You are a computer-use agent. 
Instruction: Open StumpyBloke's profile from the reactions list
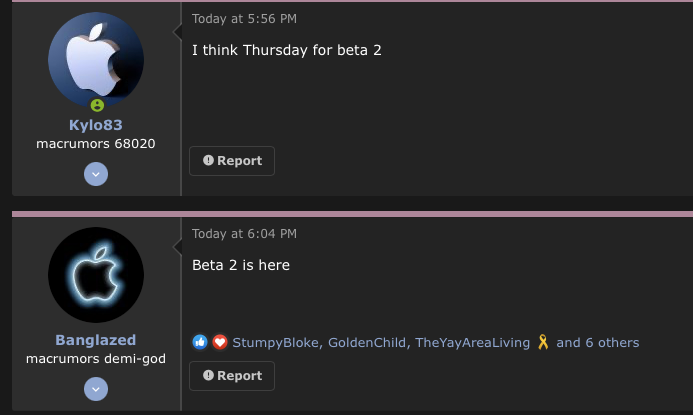(277, 342)
